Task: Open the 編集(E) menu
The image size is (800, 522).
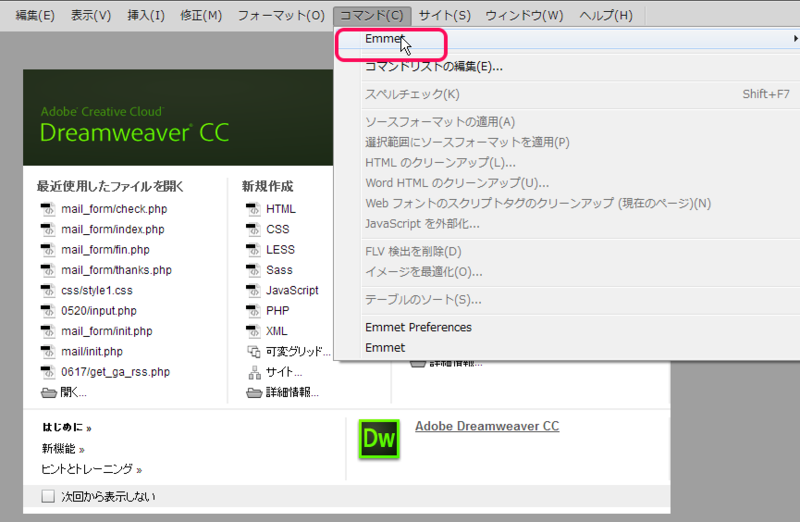Action: coord(35,15)
